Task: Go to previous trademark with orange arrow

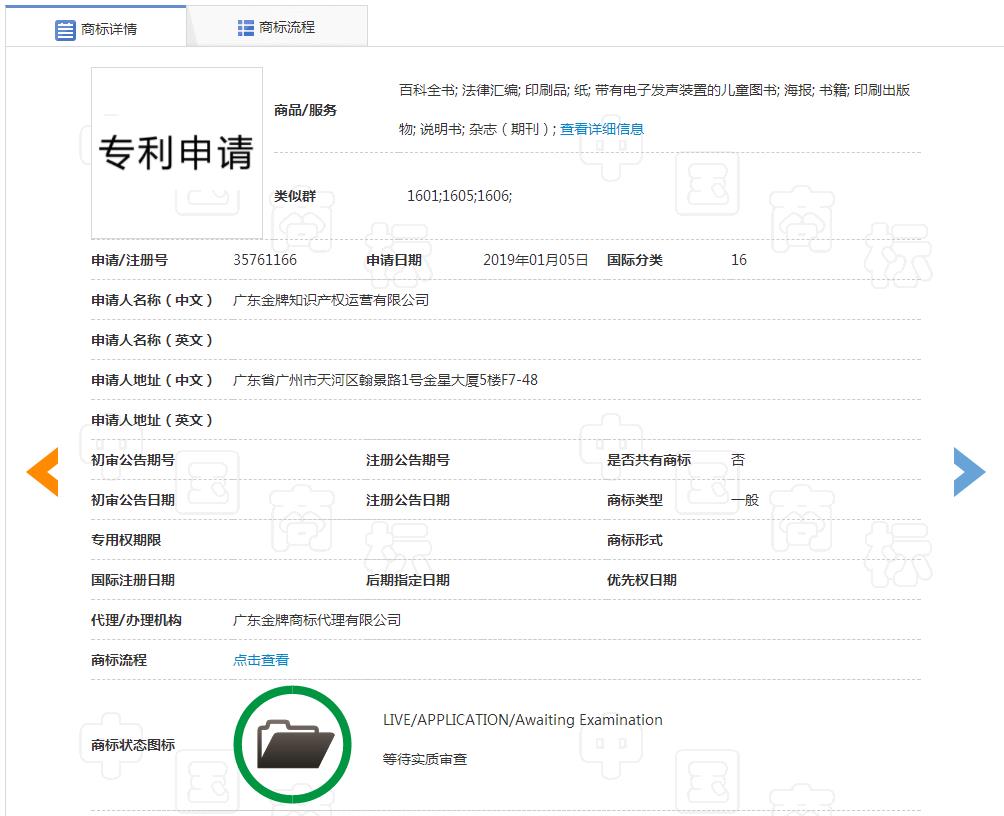Action: 42,472
